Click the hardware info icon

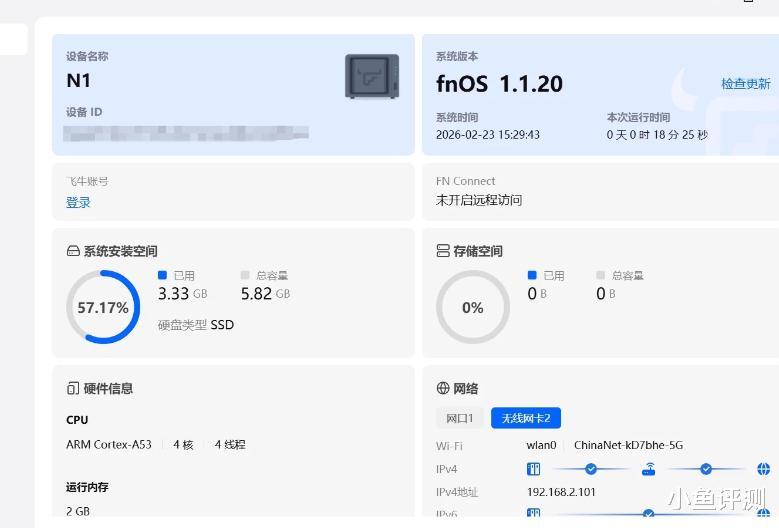[x=73, y=388]
